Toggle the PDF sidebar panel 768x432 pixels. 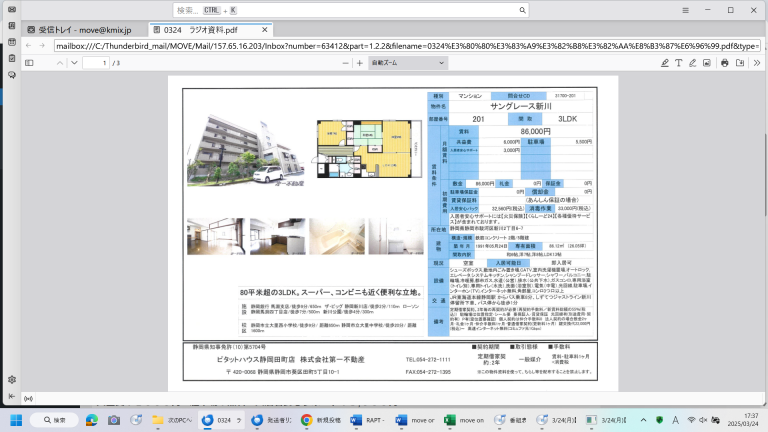[30, 62]
